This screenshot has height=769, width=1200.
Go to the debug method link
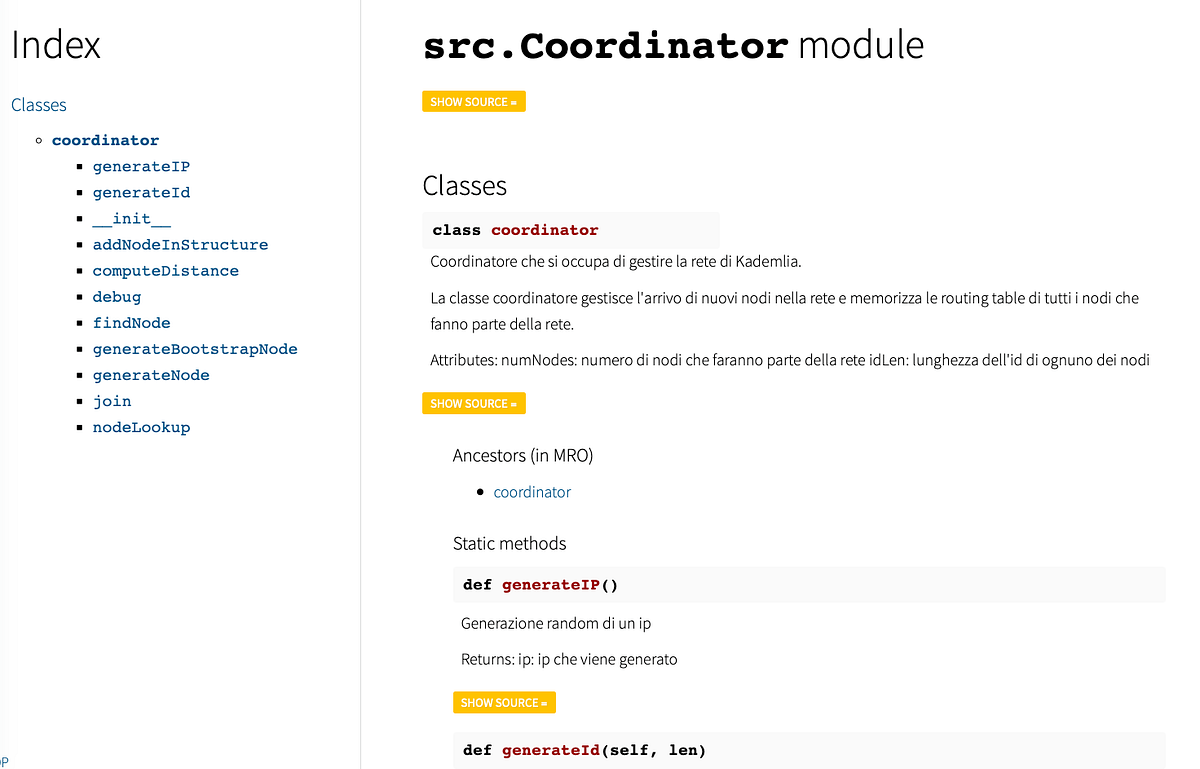[117, 296]
